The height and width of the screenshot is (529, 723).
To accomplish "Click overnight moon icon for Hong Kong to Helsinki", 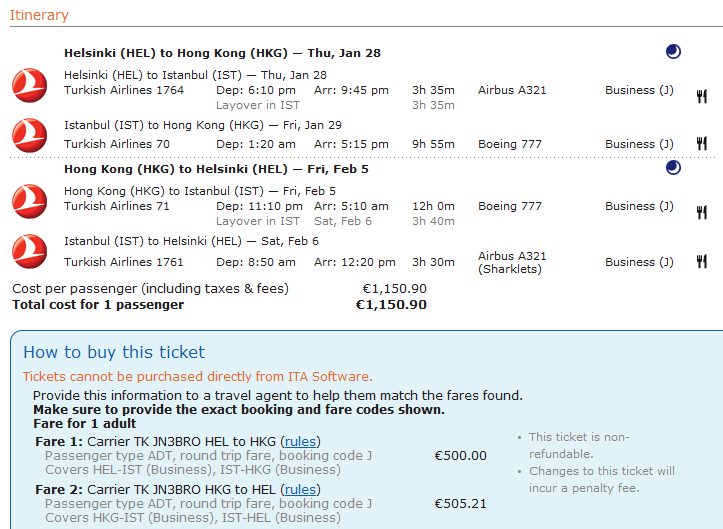I will 673,168.
